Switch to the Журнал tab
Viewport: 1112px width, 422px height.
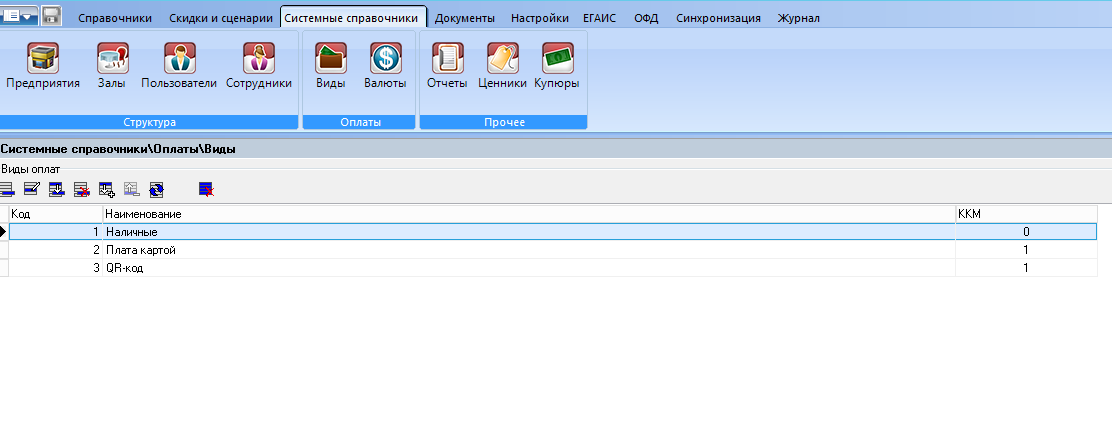coord(799,18)
